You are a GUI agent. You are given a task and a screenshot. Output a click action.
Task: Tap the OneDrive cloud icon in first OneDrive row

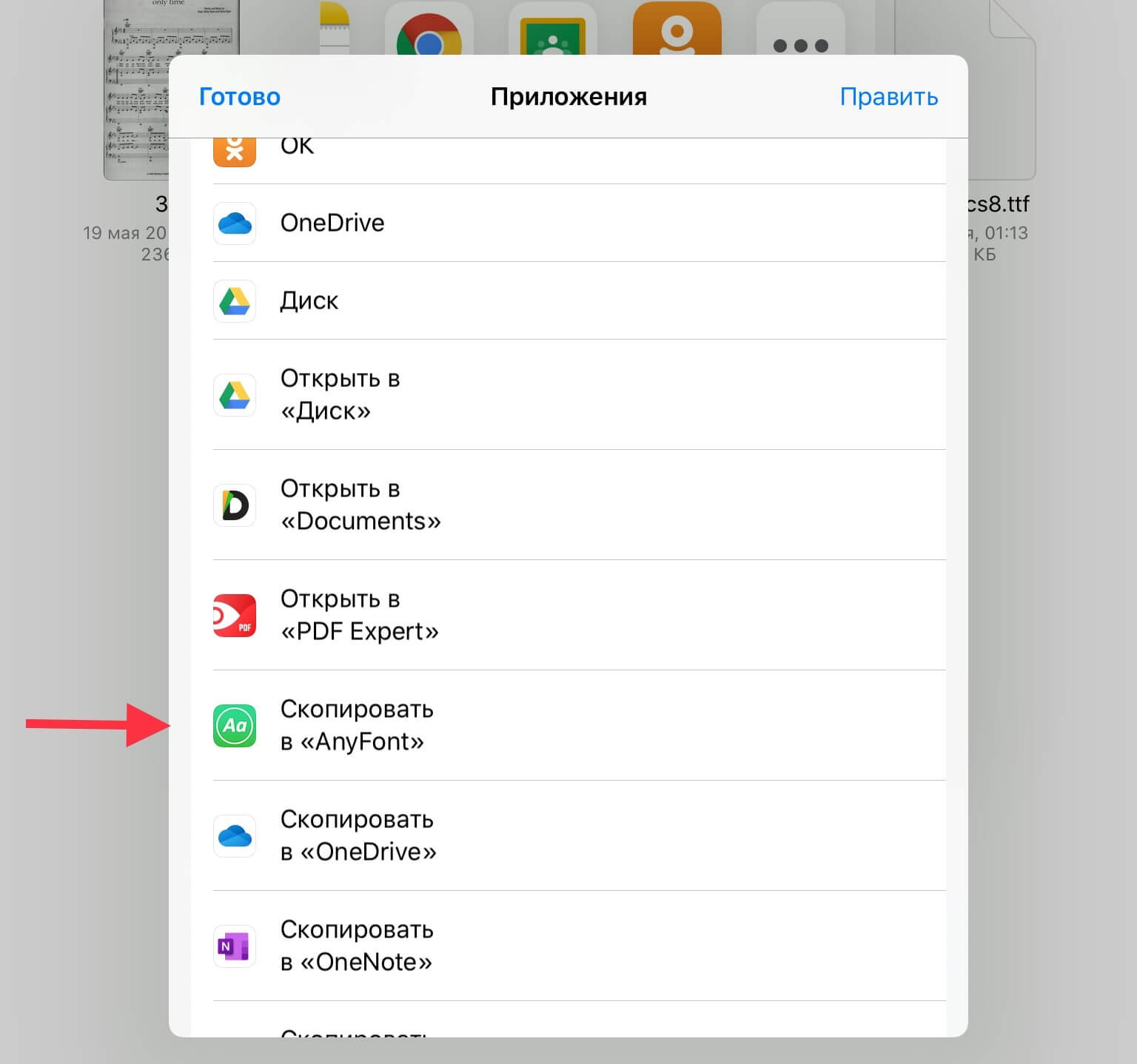(235, 223)
